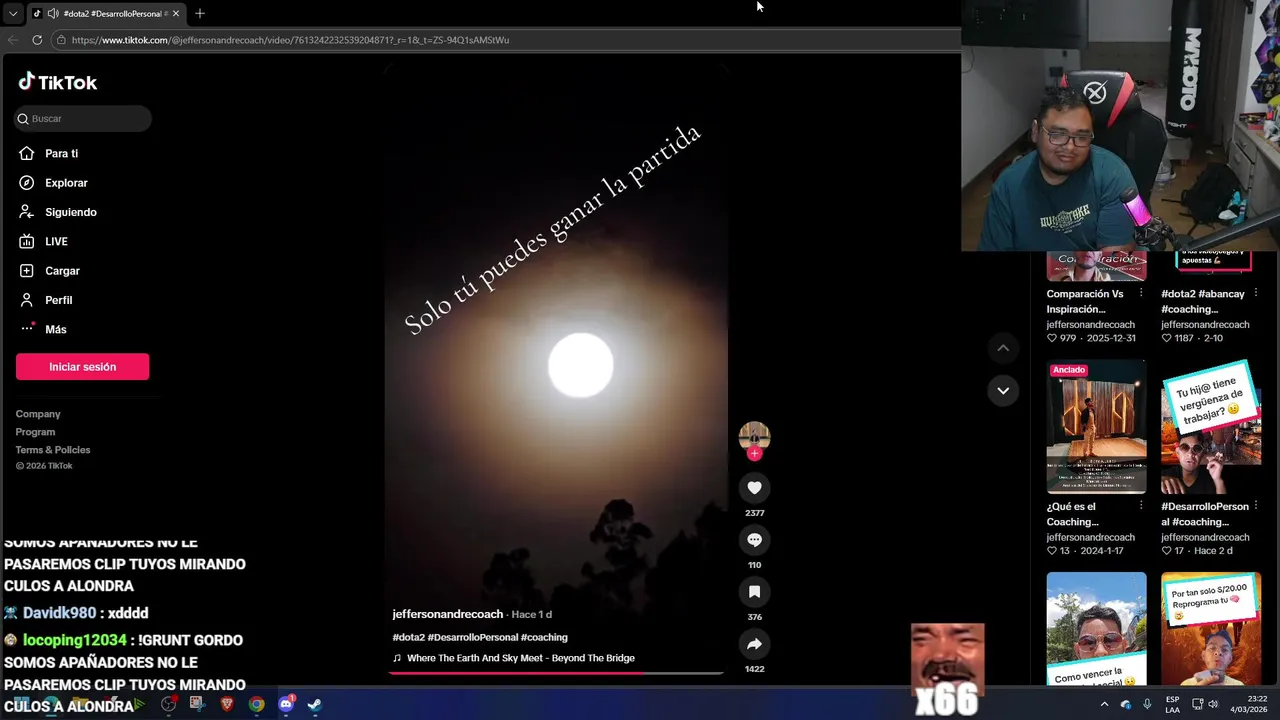Click the '17 · Hace 2 d' likes text
The height and width of the screenshot is (720, 1280).
[x=1196, y=551]
